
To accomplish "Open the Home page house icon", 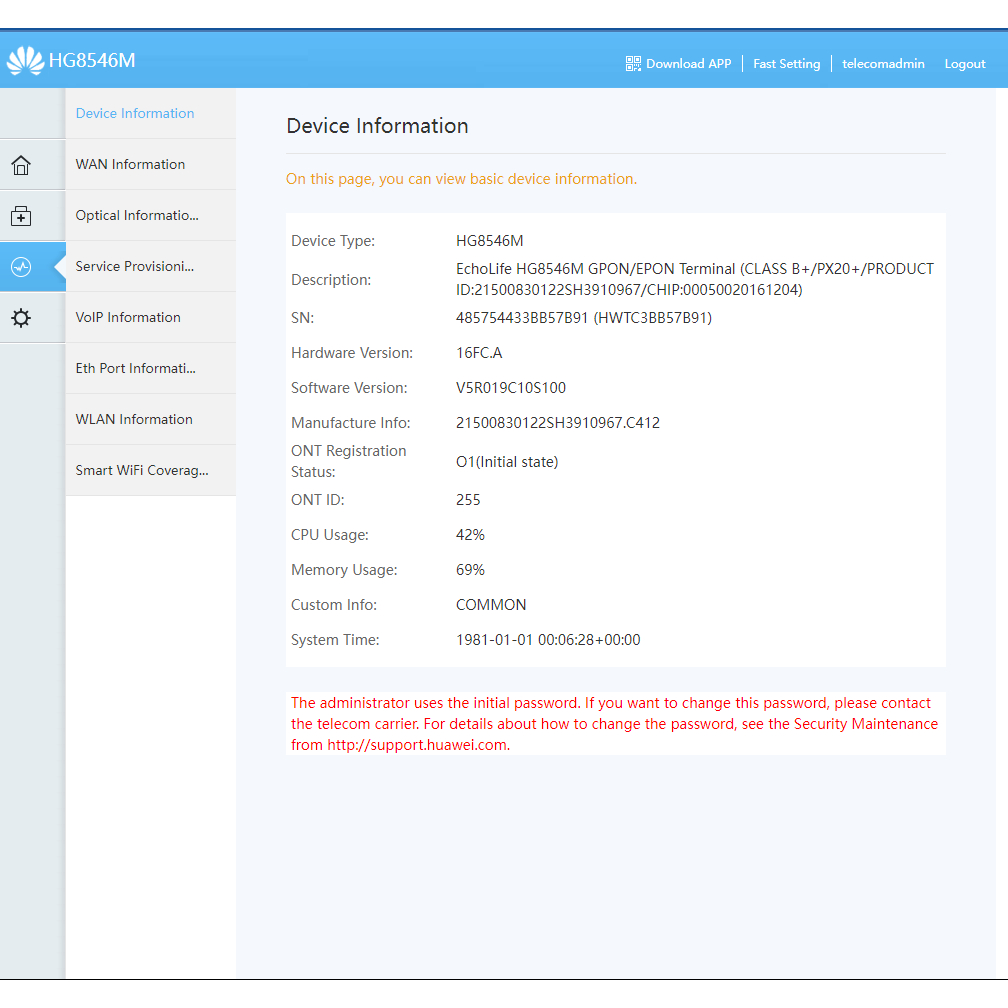I will pos(21,165).
